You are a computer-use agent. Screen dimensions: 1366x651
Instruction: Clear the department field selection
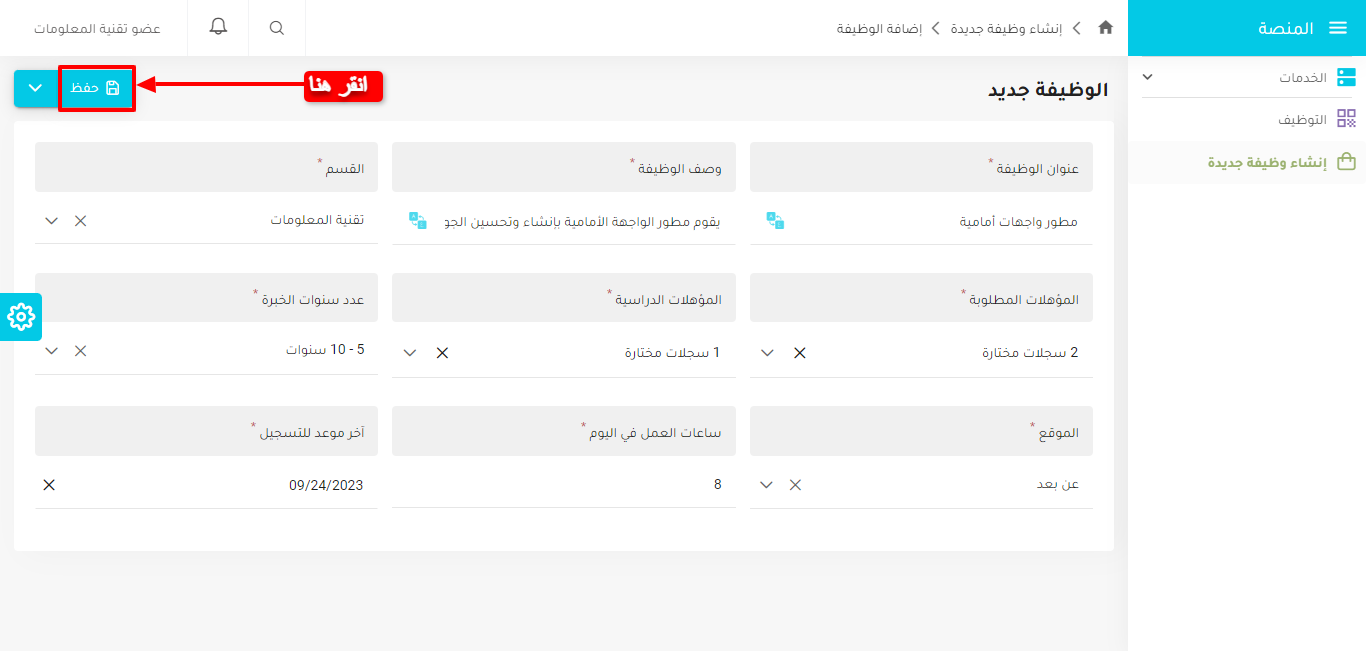[x=81, y=221]
